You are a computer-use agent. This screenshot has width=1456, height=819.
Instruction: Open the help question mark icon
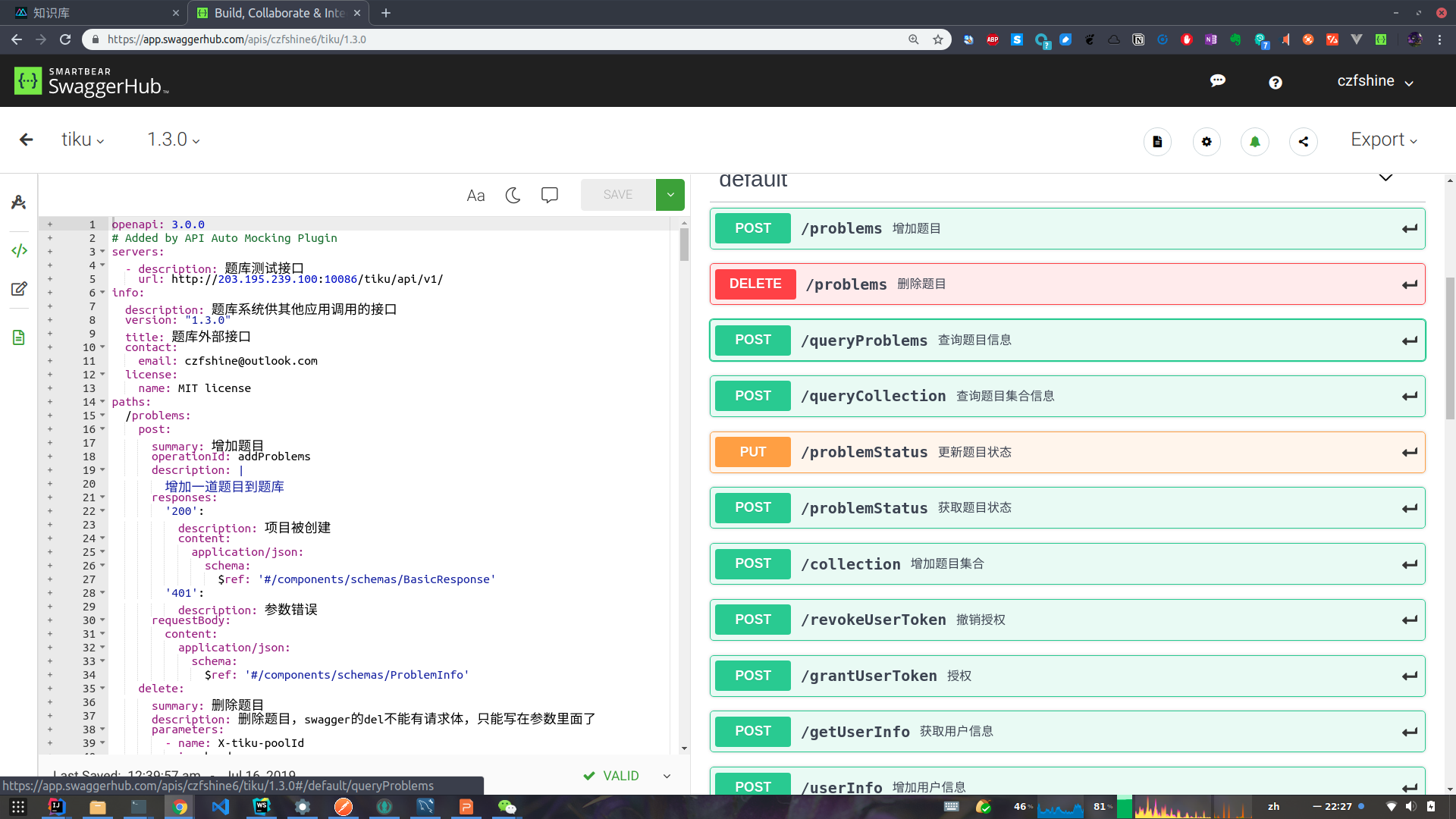pos(1276,82)
